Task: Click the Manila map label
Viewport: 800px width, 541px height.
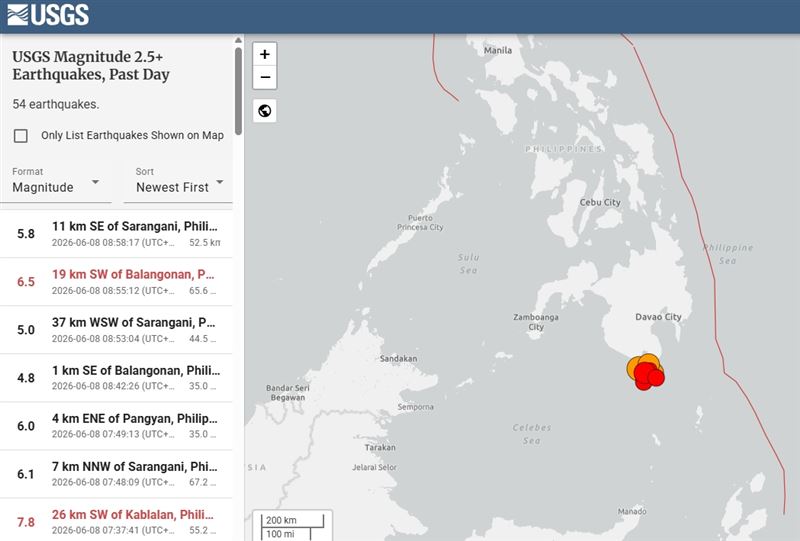Action: click(497, 50)
